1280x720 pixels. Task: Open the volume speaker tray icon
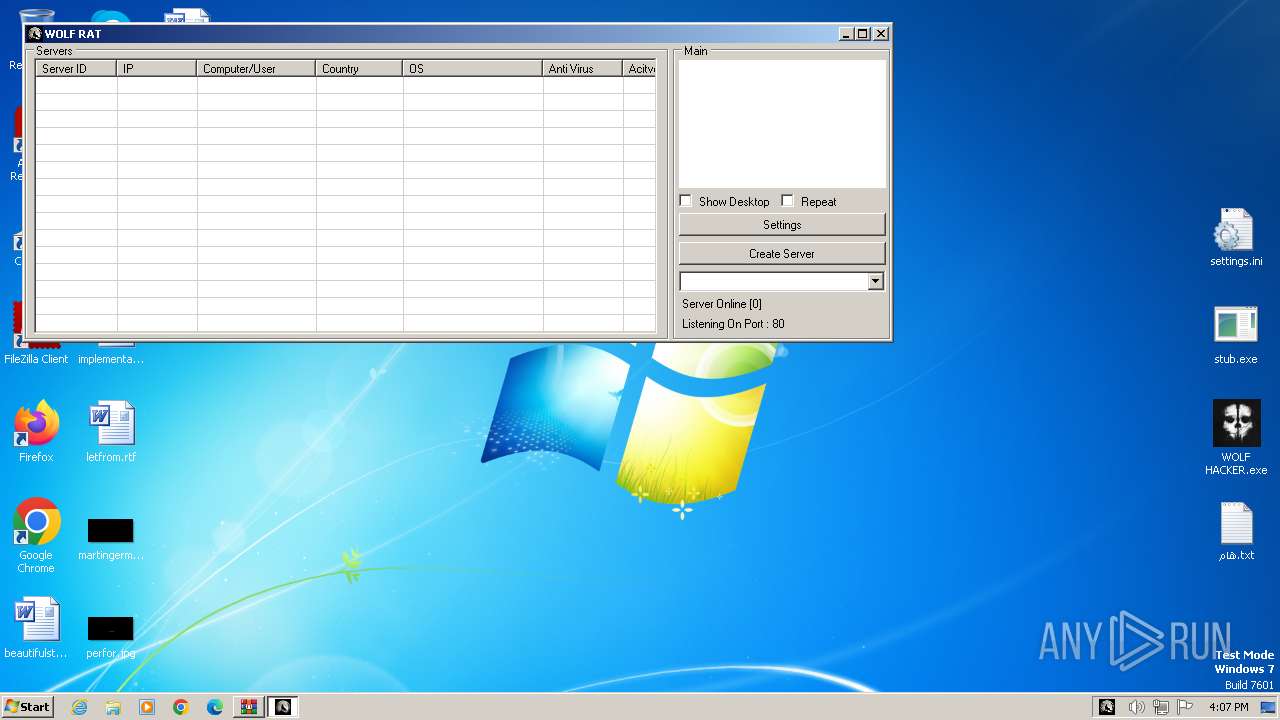1136,707
